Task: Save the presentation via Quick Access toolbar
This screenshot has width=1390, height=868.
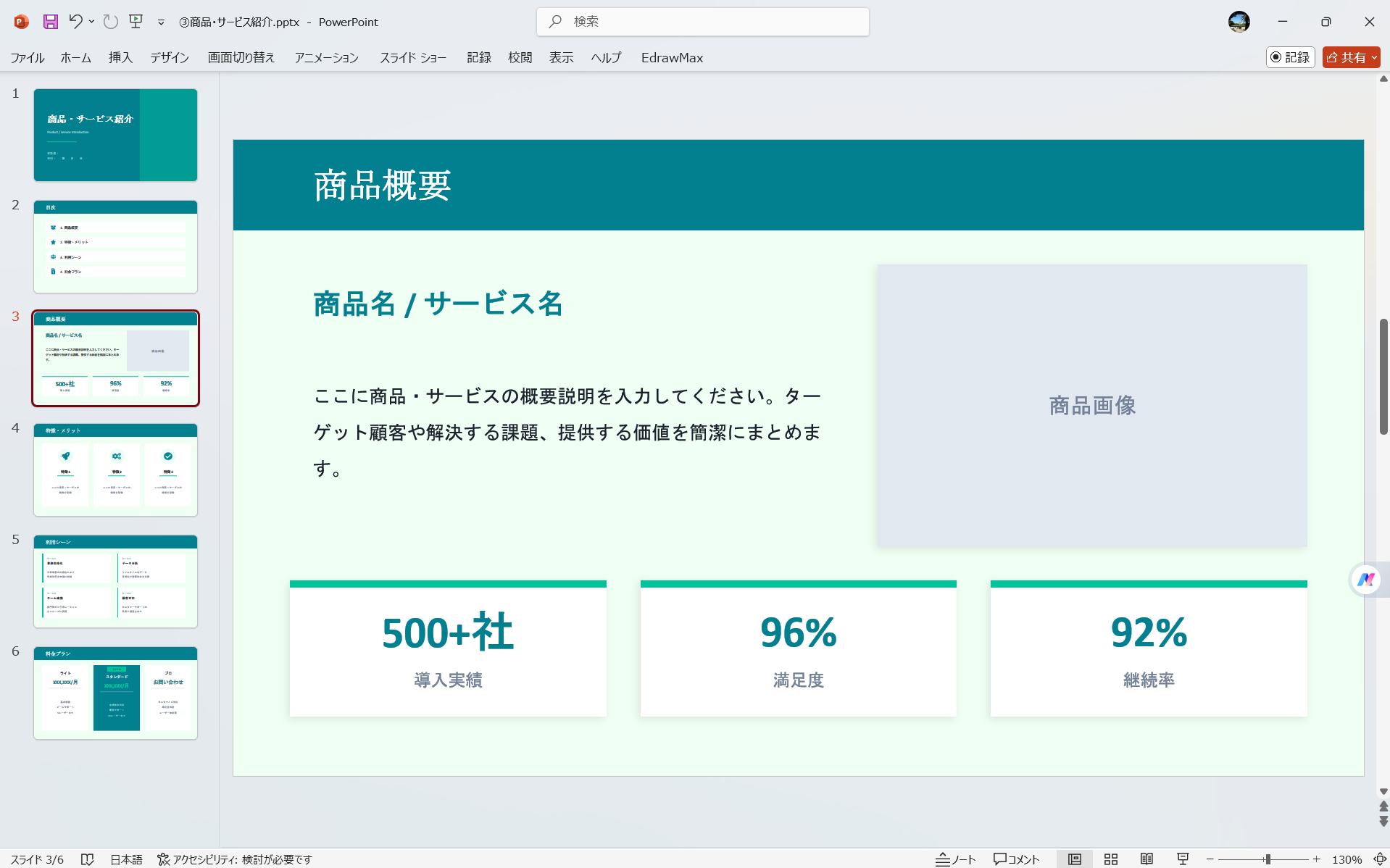Action: click(x=50, y=22)
